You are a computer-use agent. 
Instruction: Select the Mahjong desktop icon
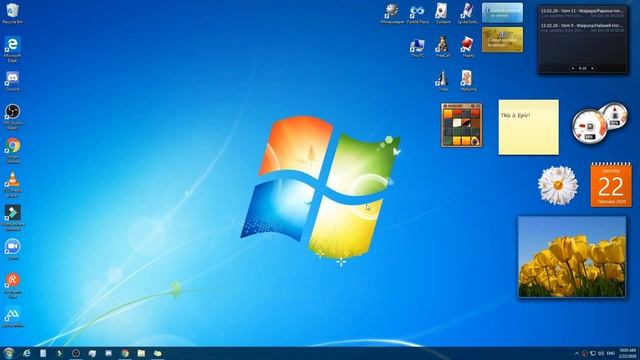(x=468, y=81)
